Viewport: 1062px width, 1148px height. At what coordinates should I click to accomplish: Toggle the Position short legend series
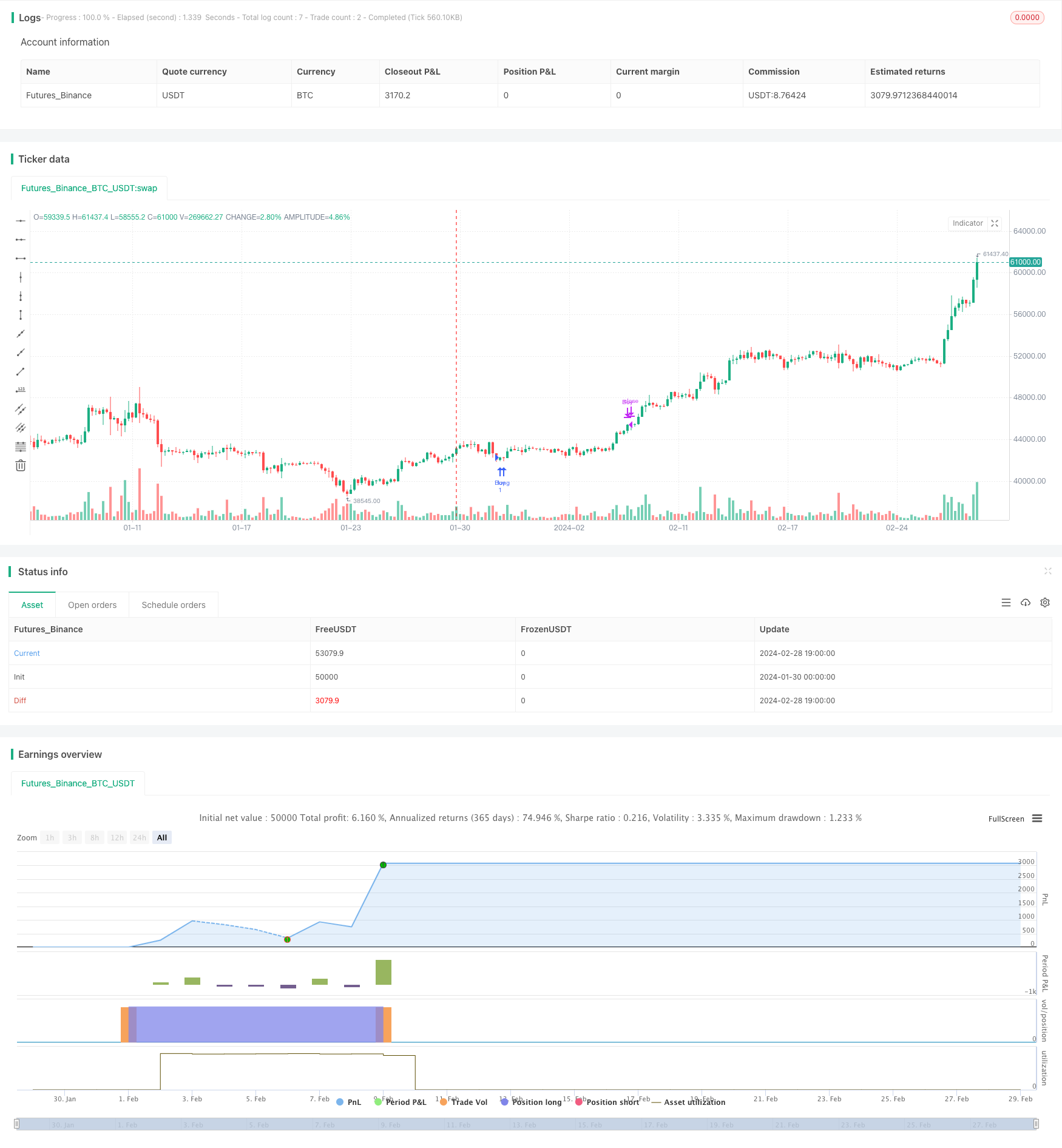pyautogui.click(x=607, y=1102)
